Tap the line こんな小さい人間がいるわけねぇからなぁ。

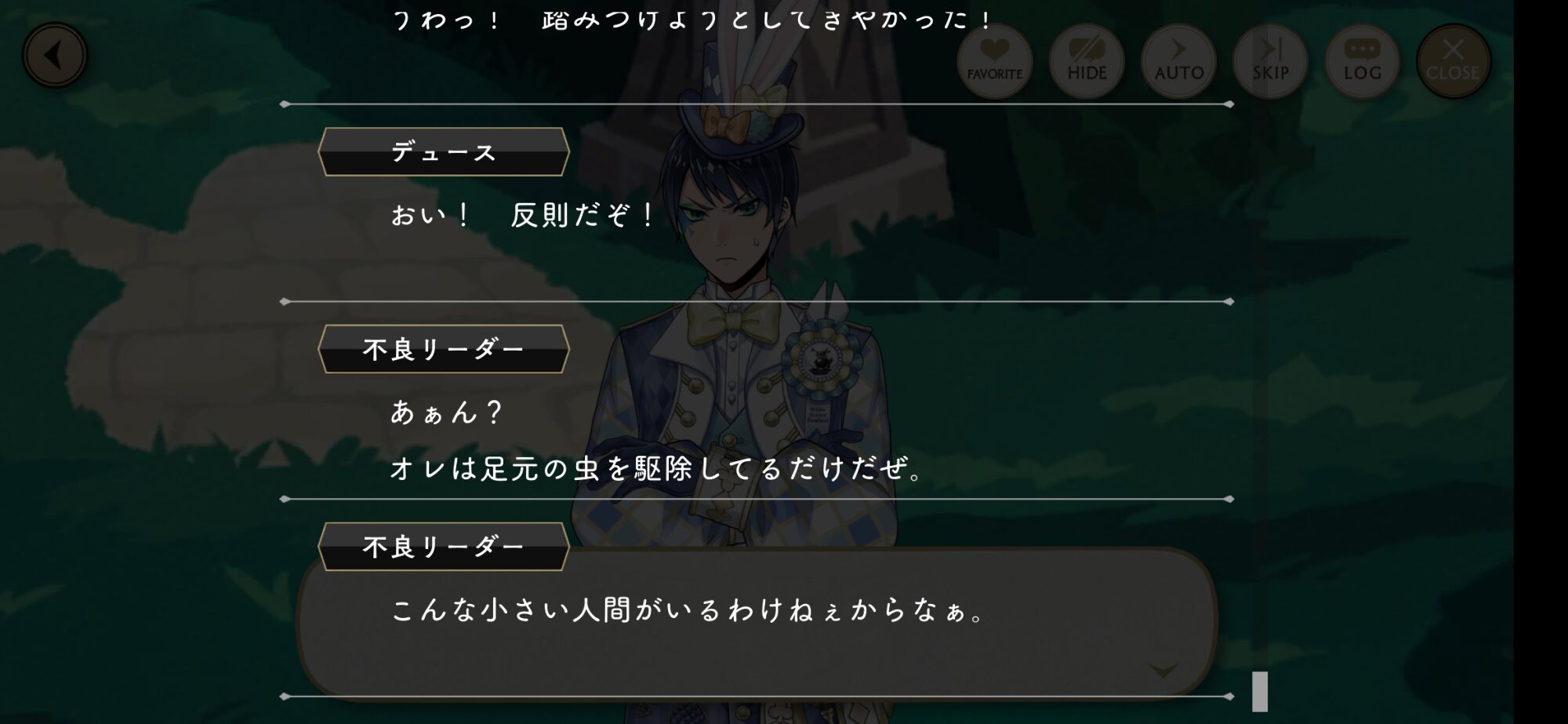(x=688, y=610)
